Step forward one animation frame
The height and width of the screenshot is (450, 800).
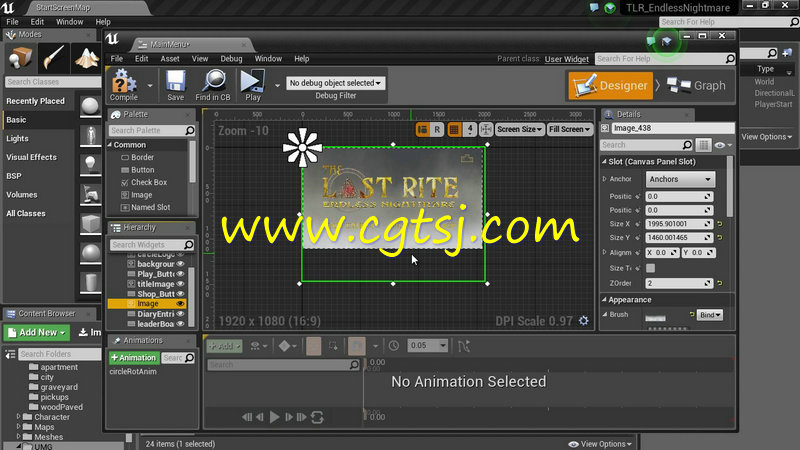coord(289,417)
